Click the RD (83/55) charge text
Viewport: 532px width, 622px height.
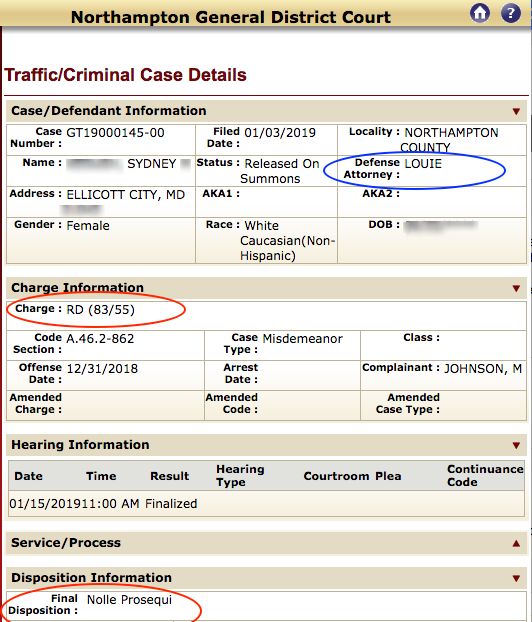[100, 309]
